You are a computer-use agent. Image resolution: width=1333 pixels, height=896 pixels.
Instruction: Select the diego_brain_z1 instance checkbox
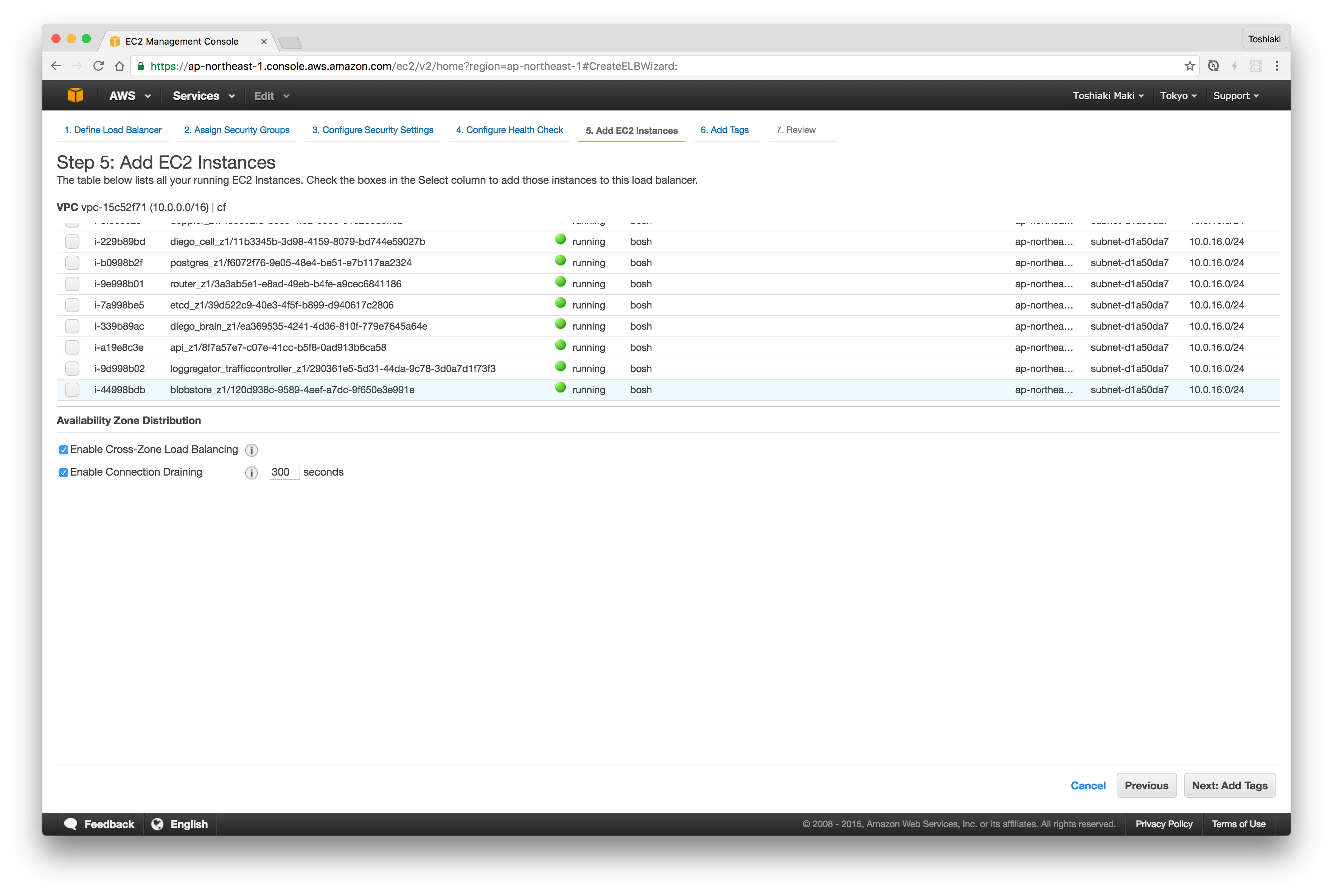click(72, 326)
